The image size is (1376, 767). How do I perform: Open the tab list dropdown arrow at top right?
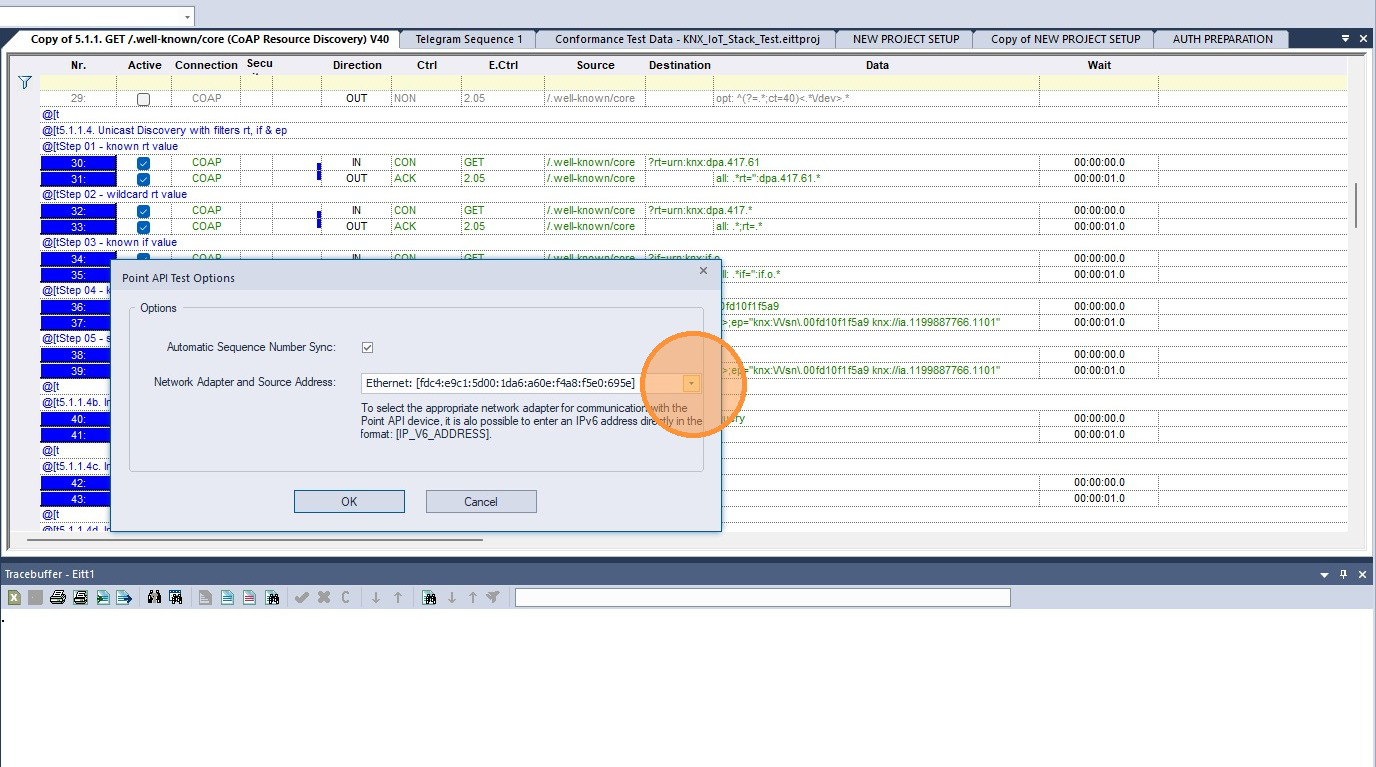[1345, 39]
